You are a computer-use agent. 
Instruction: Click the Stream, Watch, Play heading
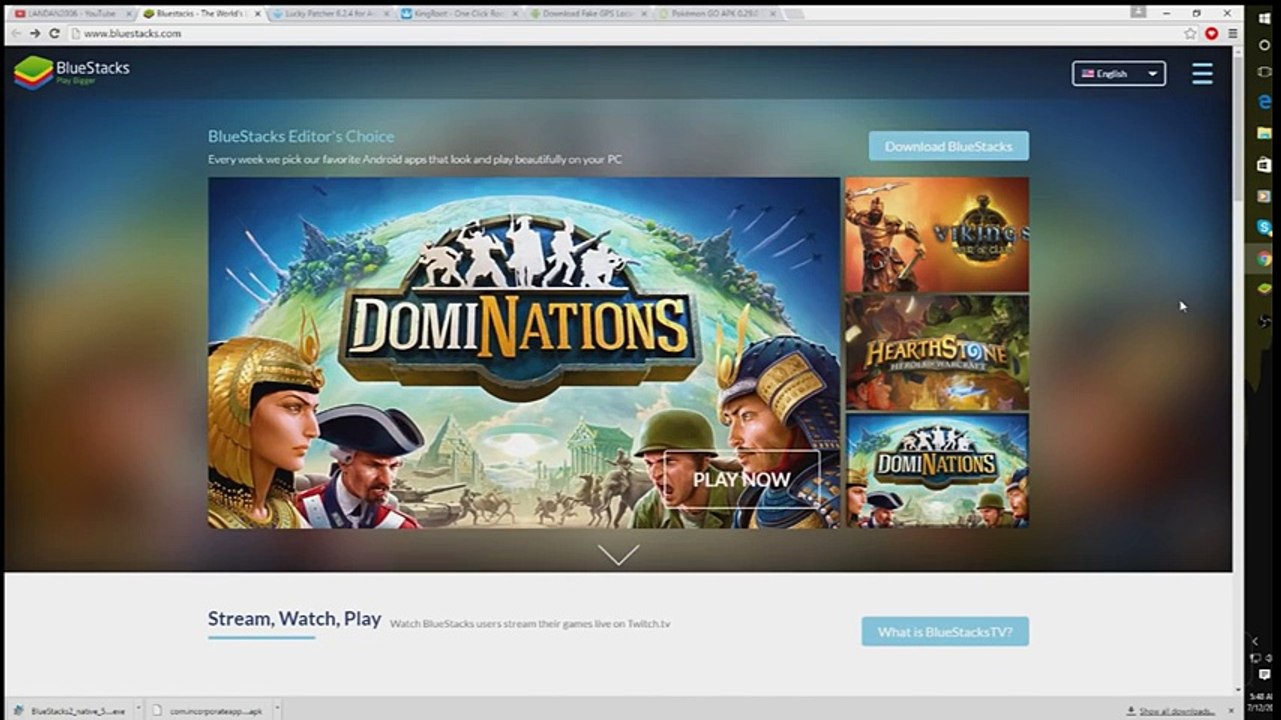coord(294,619)
